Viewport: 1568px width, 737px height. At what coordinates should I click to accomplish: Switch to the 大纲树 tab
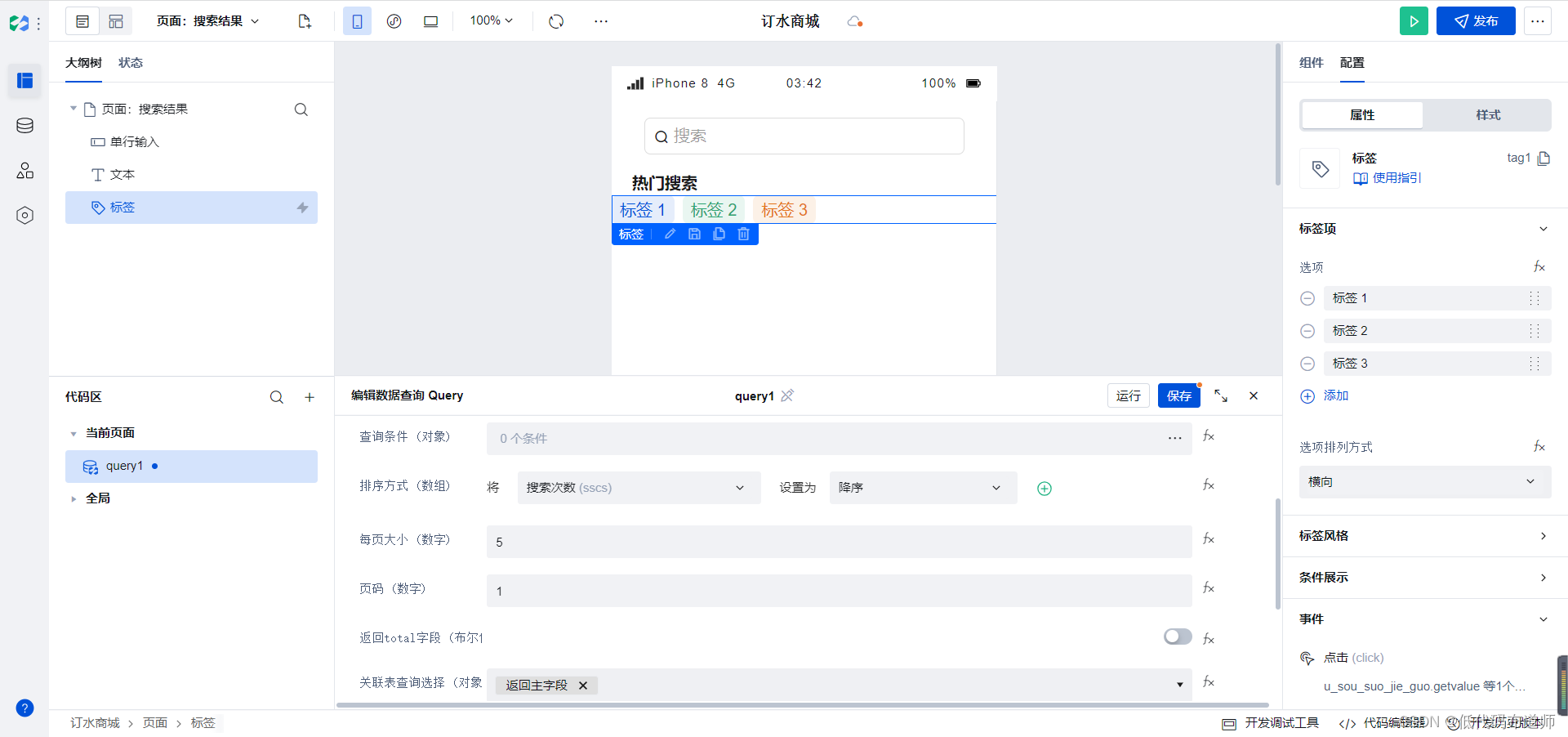tap(83, 63)
